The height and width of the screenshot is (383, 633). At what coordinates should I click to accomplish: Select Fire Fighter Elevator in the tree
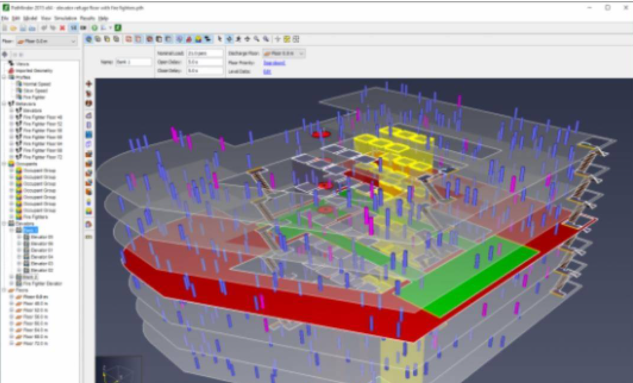click(x=42, y=283)
